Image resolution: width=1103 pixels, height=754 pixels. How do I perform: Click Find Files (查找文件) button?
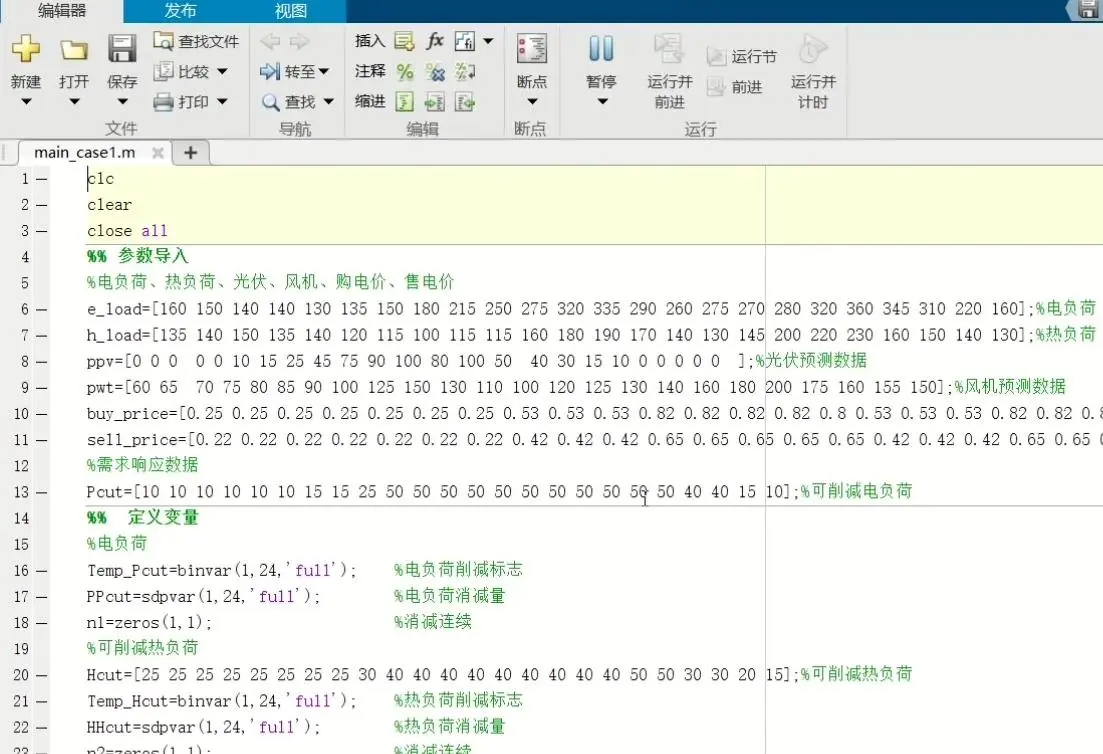pyautogui.click(x=196, y=41)
